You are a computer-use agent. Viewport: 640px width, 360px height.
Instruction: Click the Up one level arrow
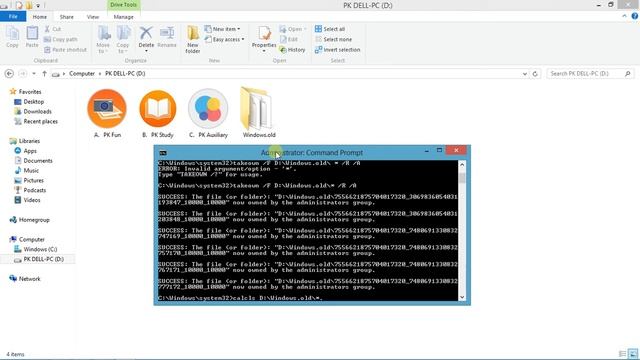pyautogui.click(x=44, y=73)
